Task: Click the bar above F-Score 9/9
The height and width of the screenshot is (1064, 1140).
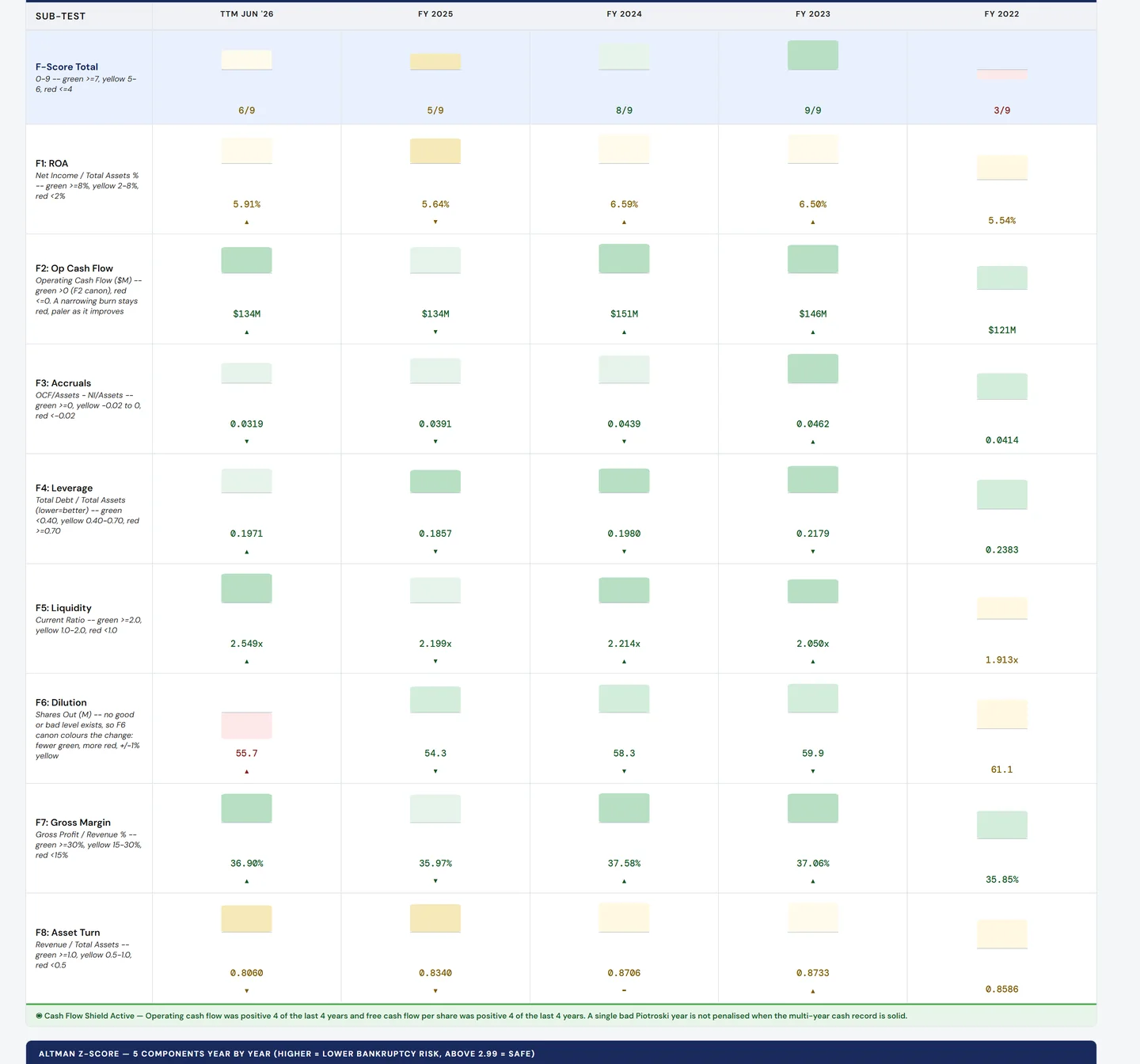Action: pyautogui.click(x=813, y=55)
